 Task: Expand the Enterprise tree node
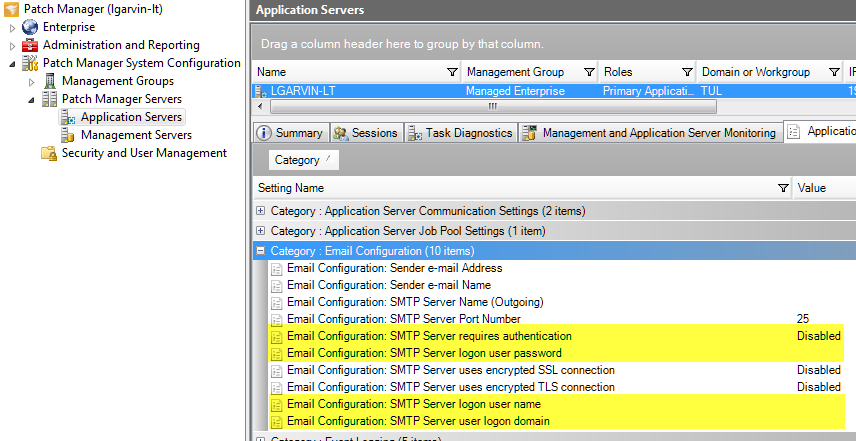click(x=13, y=28)
